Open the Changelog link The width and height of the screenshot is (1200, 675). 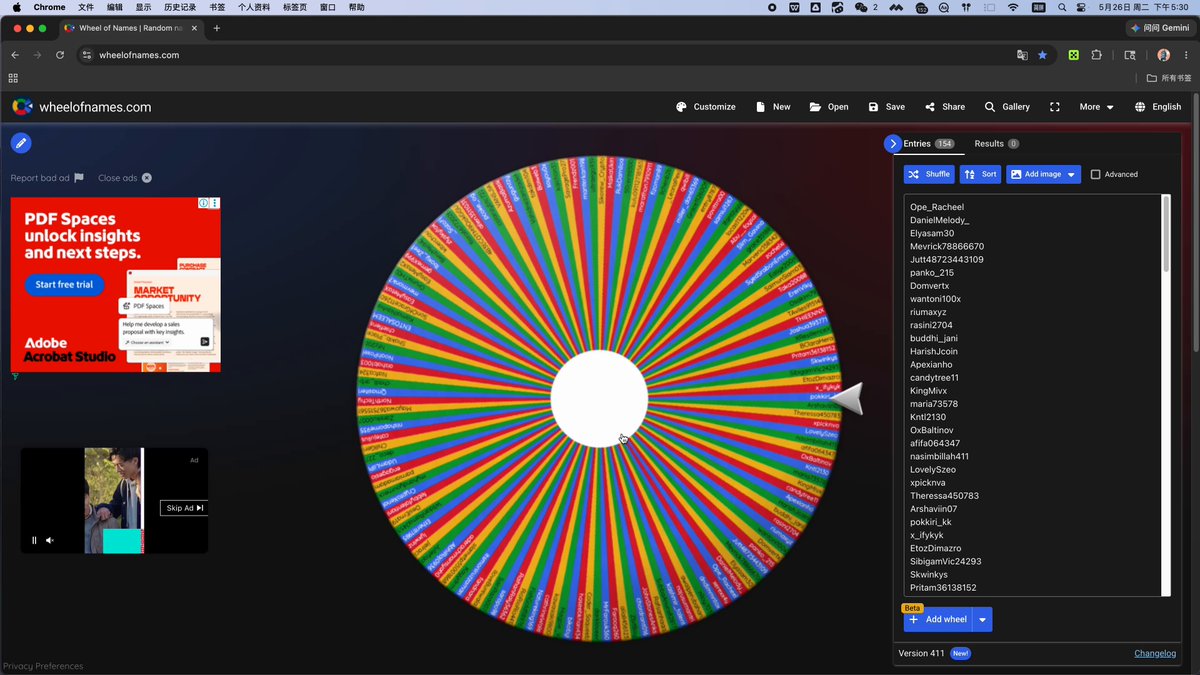tap(1155, 653)
